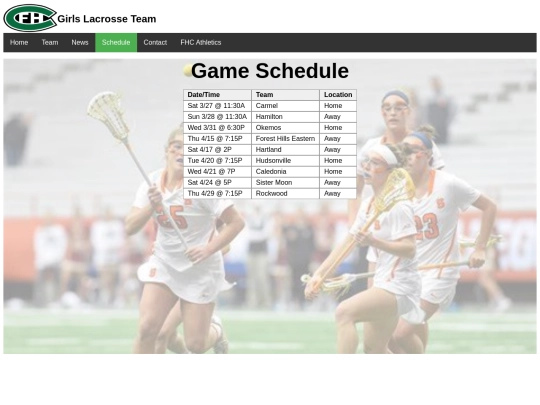Select the Thu 4/15 @ 7:15P cell
This screenshot has width=540, height=405.
(x=217, y=139)
